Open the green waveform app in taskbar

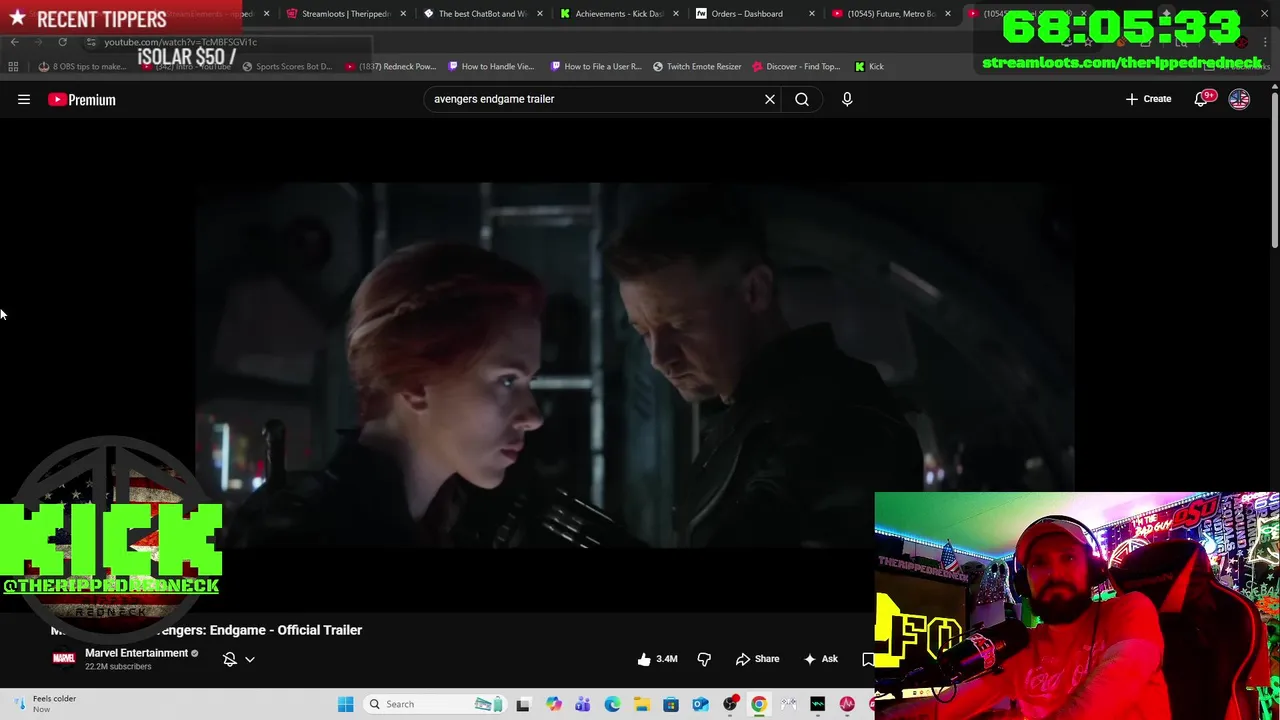click(x=818, y=704)
